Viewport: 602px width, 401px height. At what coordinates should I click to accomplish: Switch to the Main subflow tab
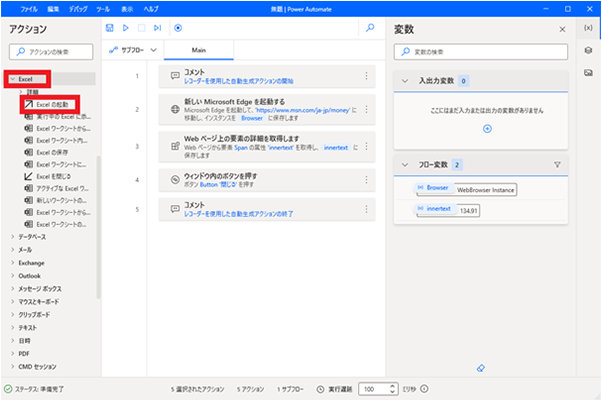click(x=199, y=50)
